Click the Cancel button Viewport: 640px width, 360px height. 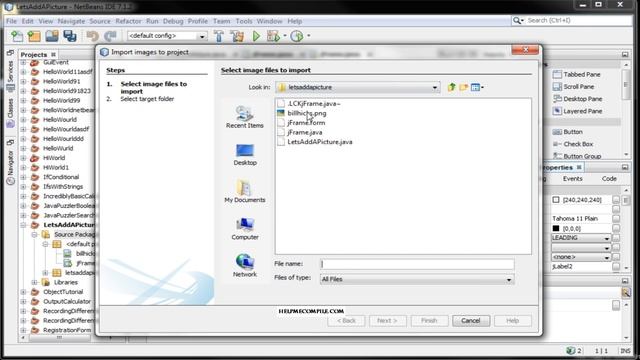point(471,321)
